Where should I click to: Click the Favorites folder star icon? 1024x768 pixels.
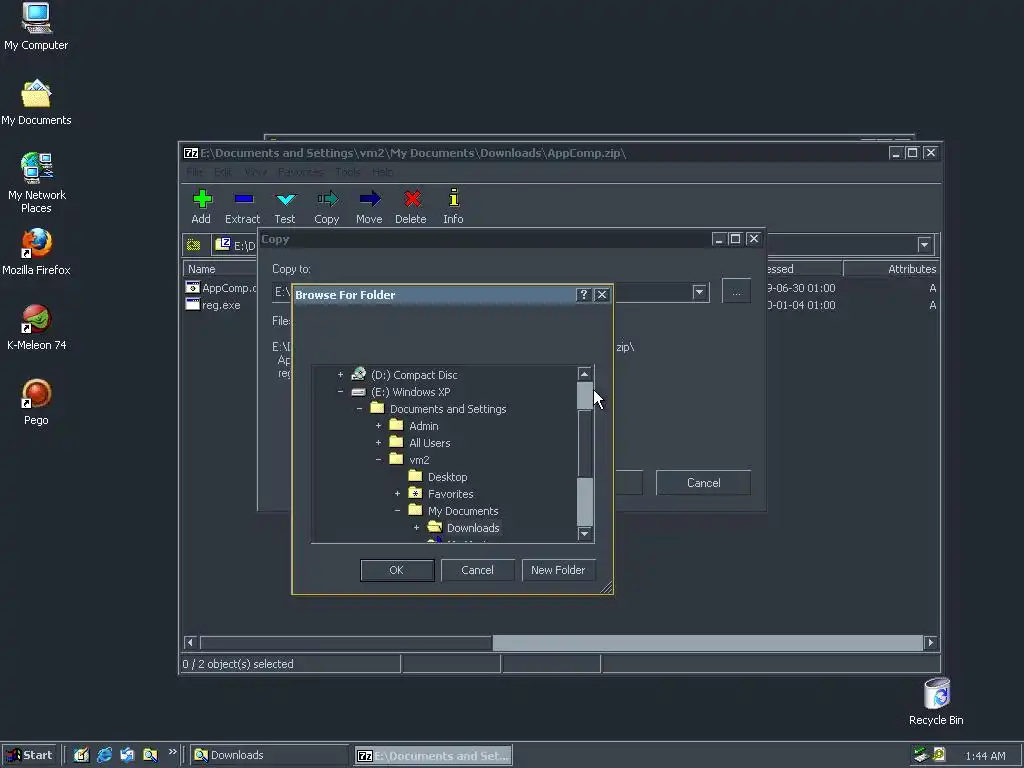point(415,493)
